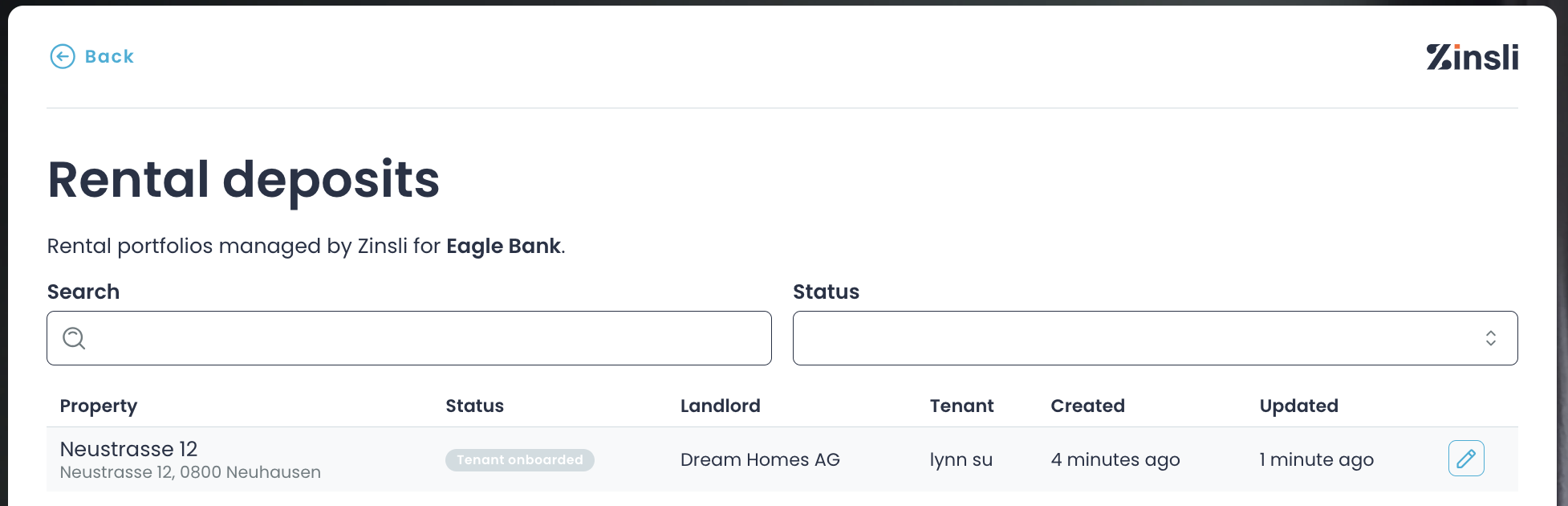Click the Zinsli logo

pyautogui.click(x=1472, y=57)
